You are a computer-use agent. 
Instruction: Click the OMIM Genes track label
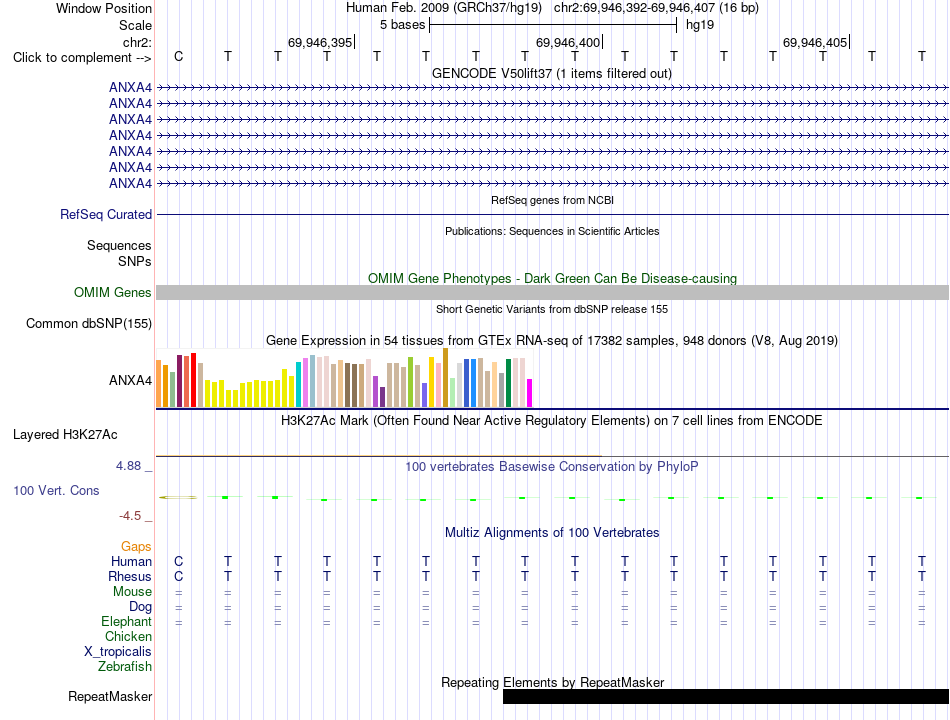pyautogui.click(x=113, y=292)
